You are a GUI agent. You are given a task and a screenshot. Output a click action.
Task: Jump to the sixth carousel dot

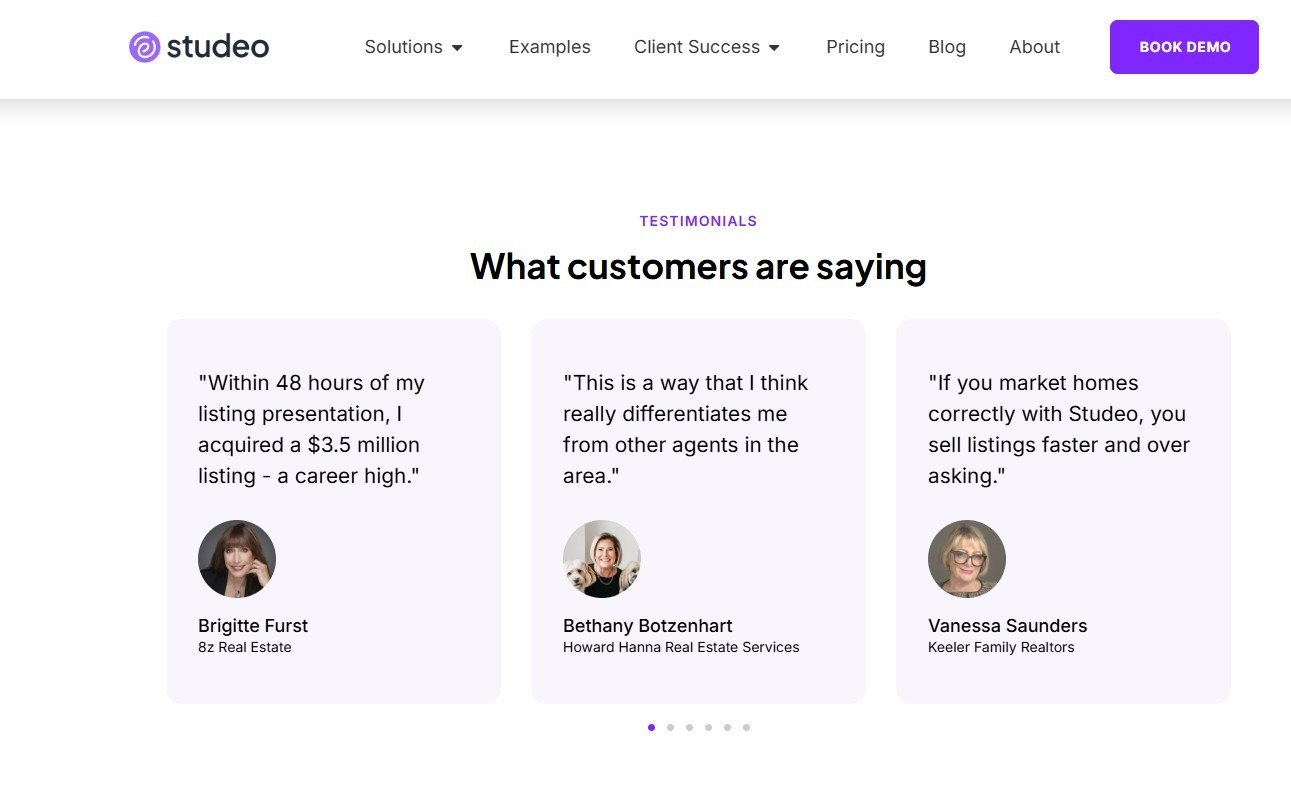pyautogui.click(x=746, y=727)
